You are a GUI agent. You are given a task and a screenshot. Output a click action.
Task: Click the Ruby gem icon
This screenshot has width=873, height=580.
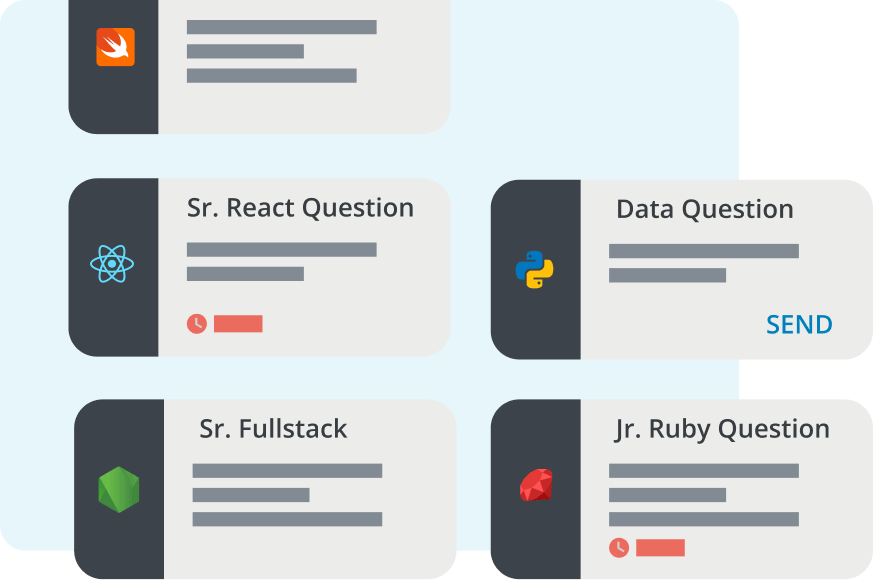point(536,485)
